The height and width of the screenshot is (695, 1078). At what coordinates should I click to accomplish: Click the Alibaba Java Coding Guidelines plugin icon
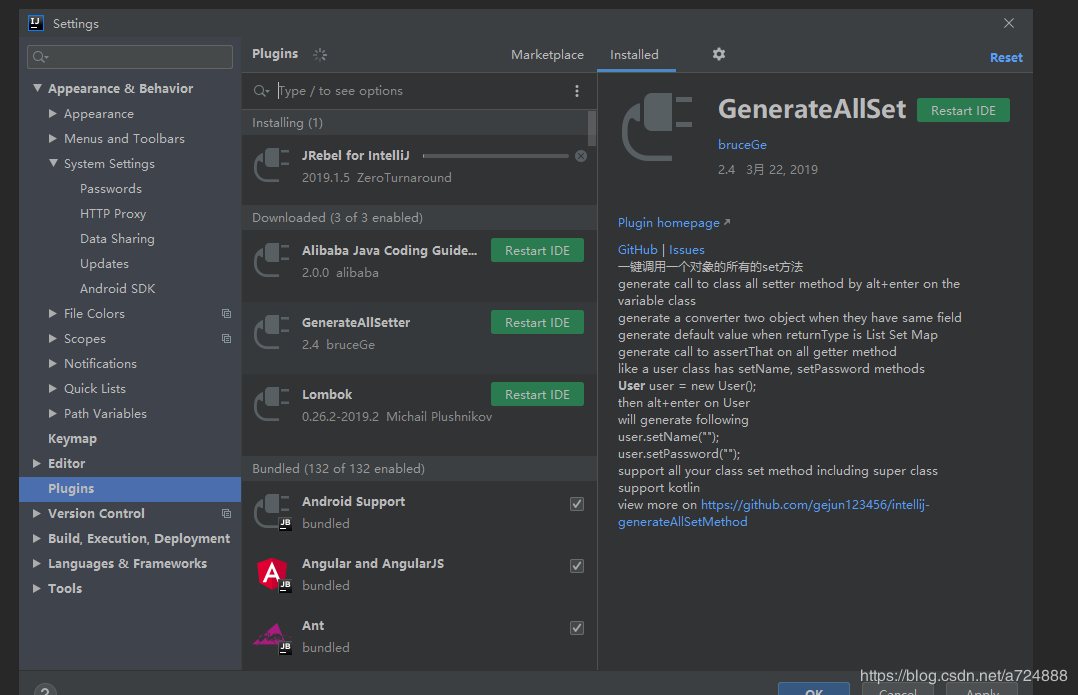click(x=272, y=261)
